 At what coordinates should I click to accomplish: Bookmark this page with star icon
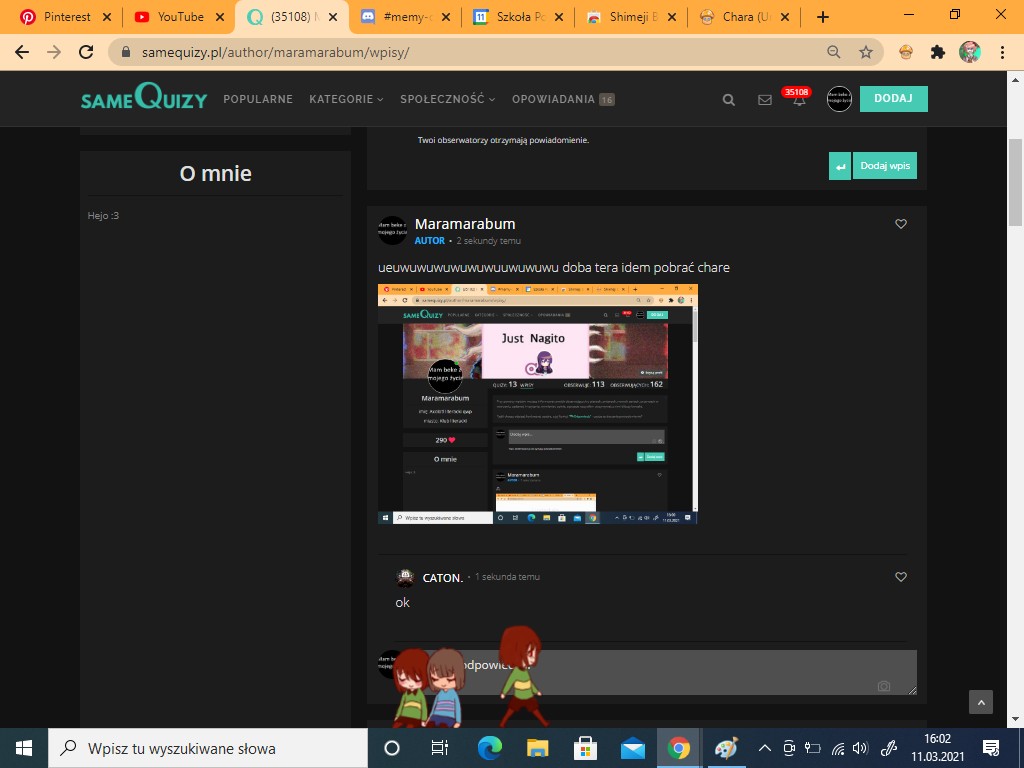point(866,52)
